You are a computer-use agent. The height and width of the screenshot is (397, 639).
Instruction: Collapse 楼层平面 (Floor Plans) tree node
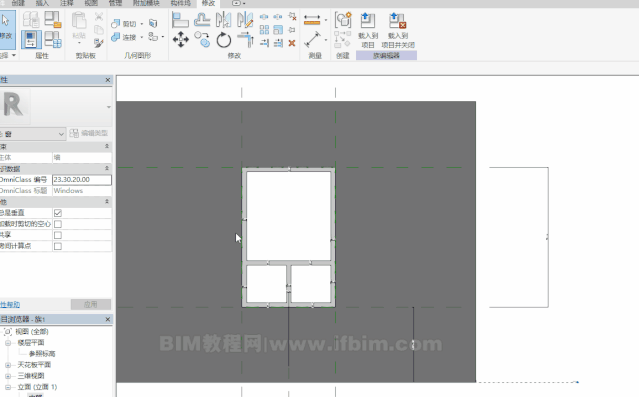8,343
